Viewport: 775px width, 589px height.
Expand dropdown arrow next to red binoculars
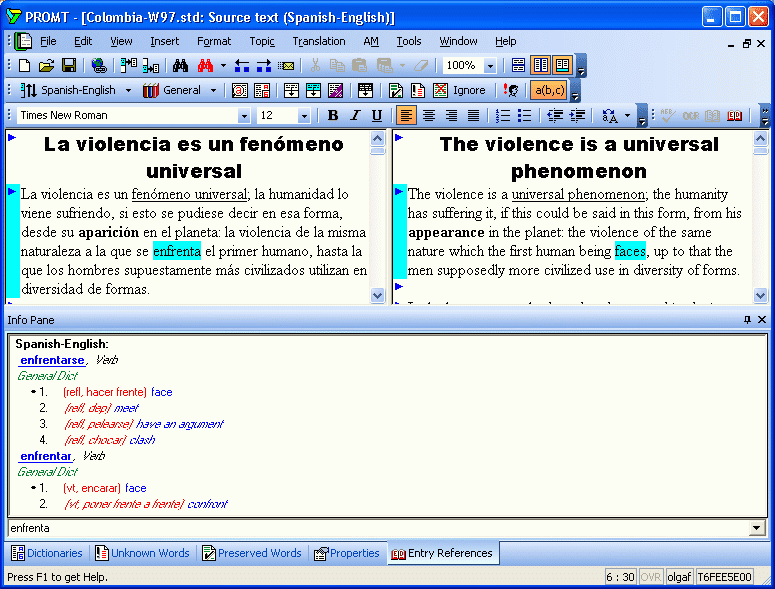point(223,65)
